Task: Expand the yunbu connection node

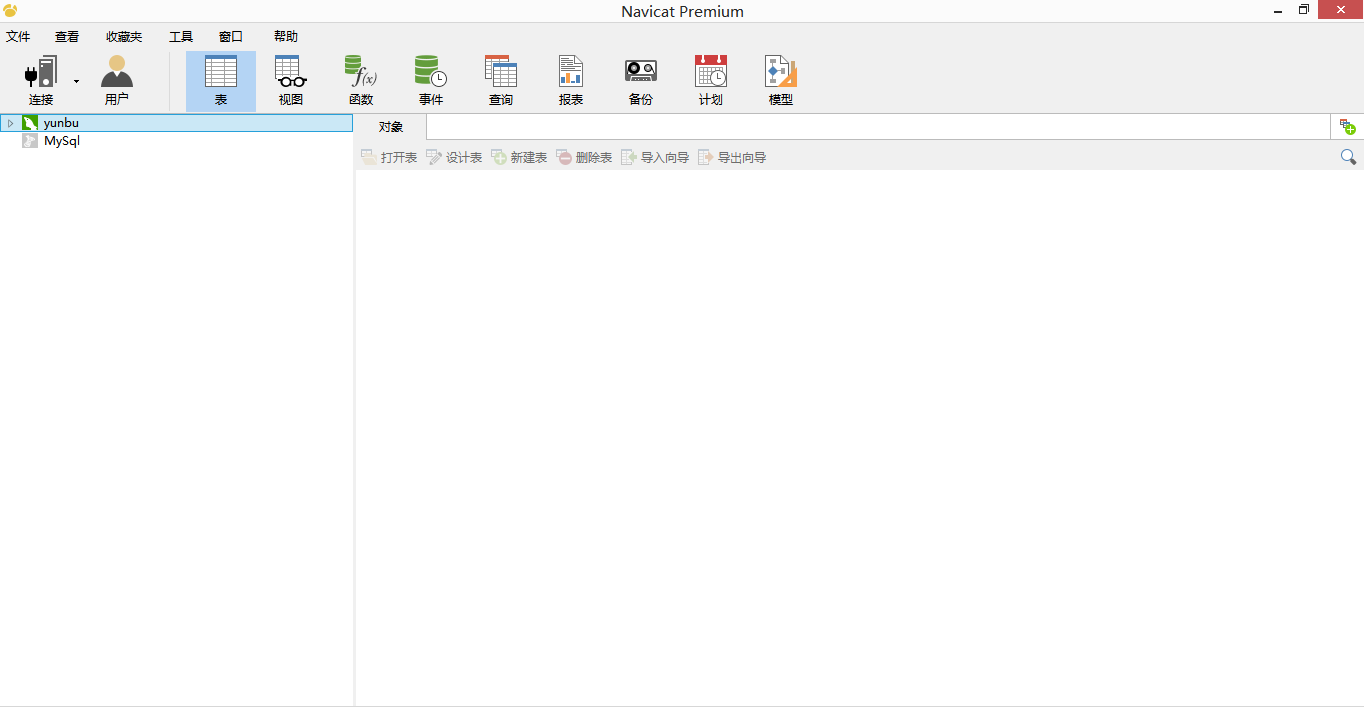Action: [x=10, y=122]
